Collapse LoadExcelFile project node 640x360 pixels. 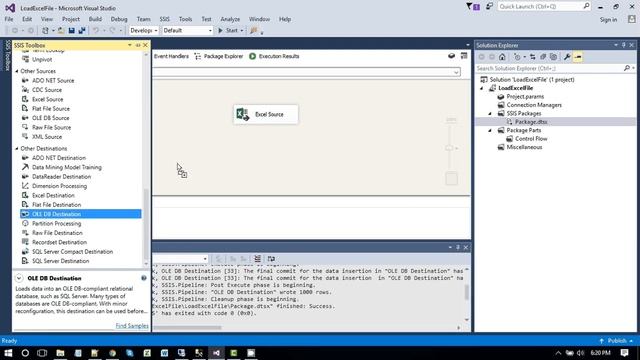pos(482,88)
